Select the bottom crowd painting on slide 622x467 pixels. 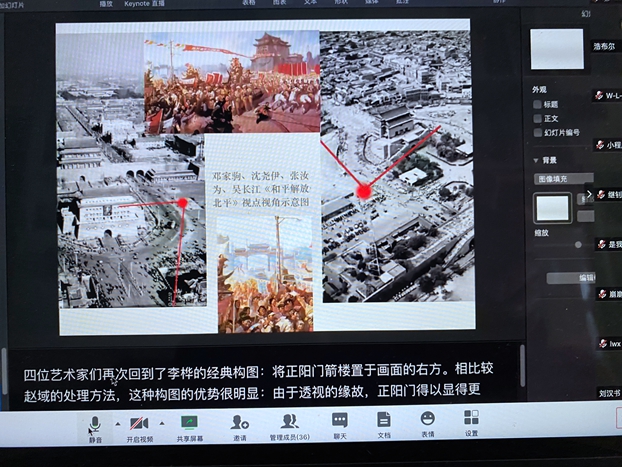click(266, 274)
